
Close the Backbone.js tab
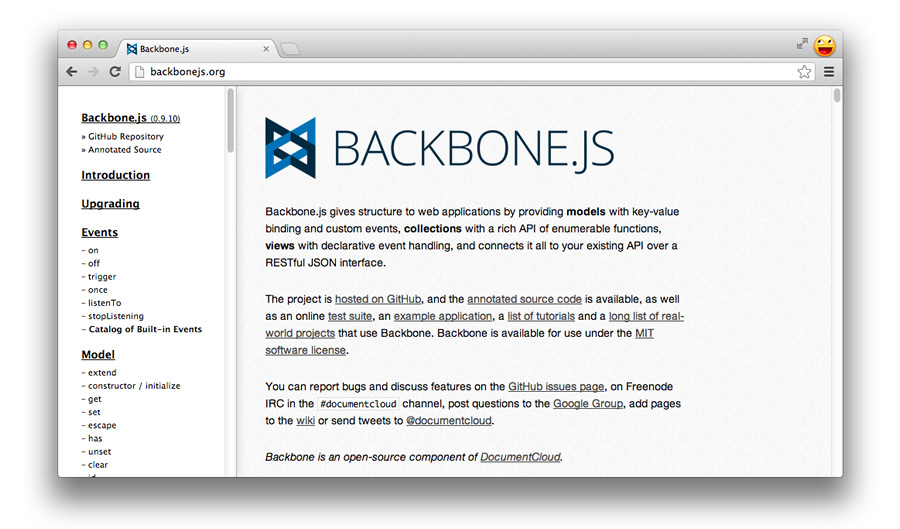[266, 48]
